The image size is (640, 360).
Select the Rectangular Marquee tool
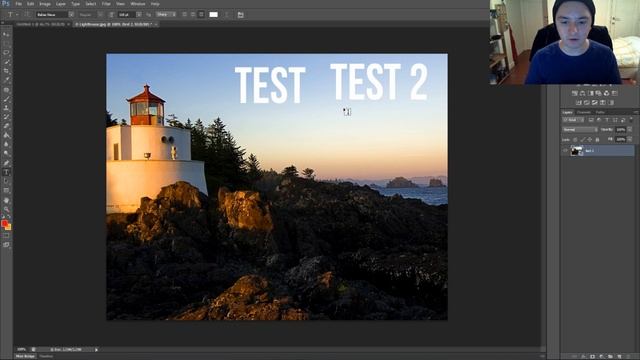(x=6, y=44)
